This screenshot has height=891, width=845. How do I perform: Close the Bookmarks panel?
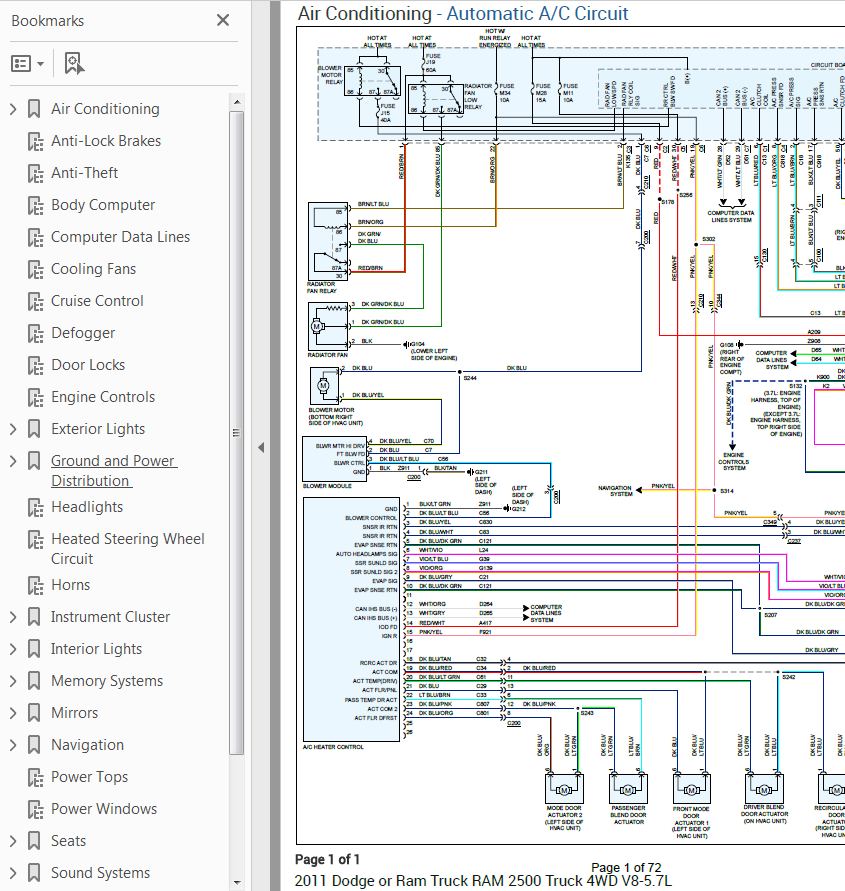point(223,20)
